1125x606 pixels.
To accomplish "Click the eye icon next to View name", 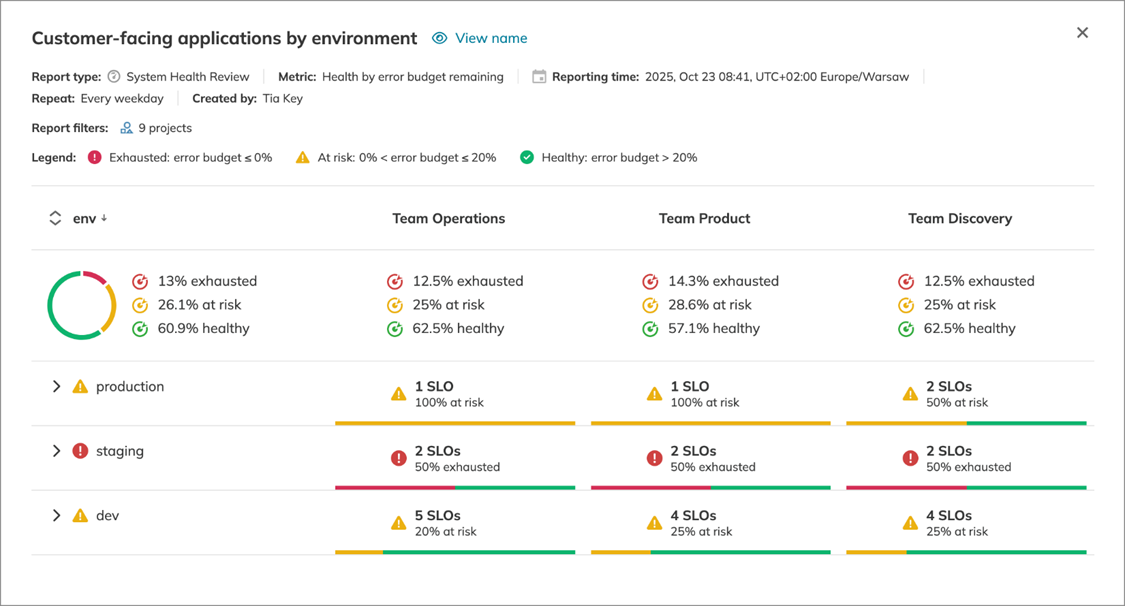I will pos(440,37).
